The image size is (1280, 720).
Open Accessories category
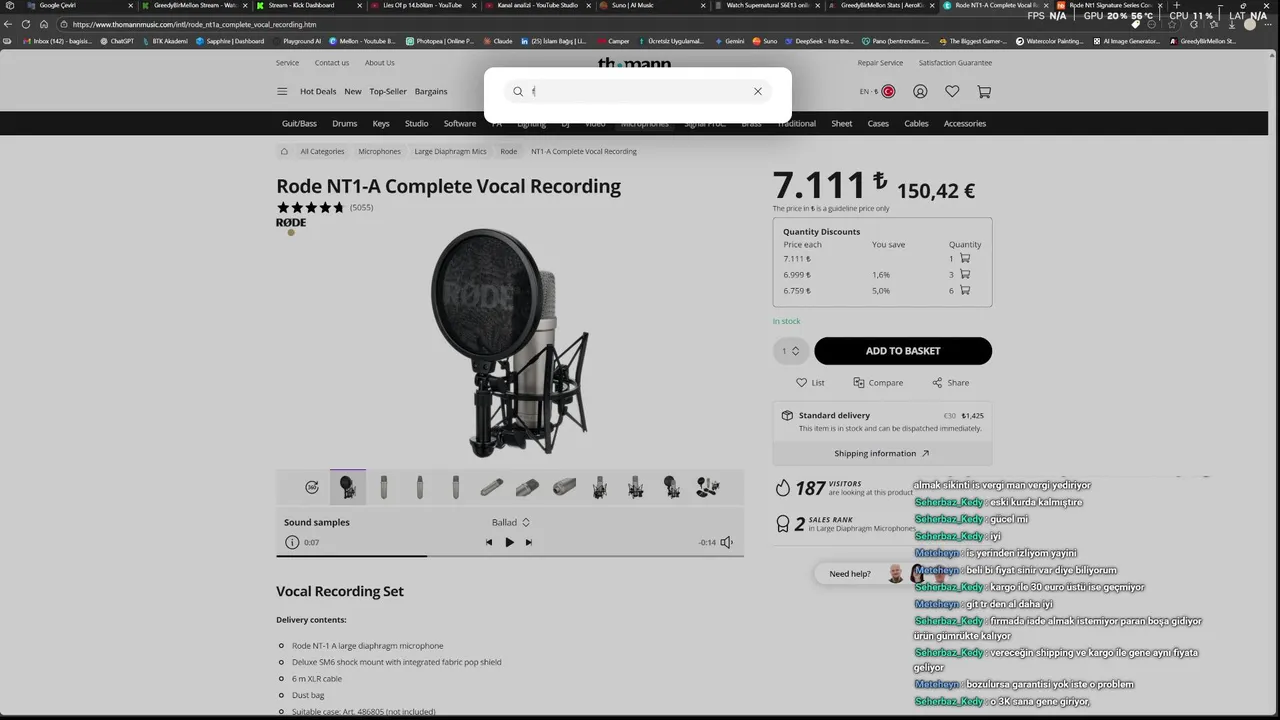(x=965, y=123)
